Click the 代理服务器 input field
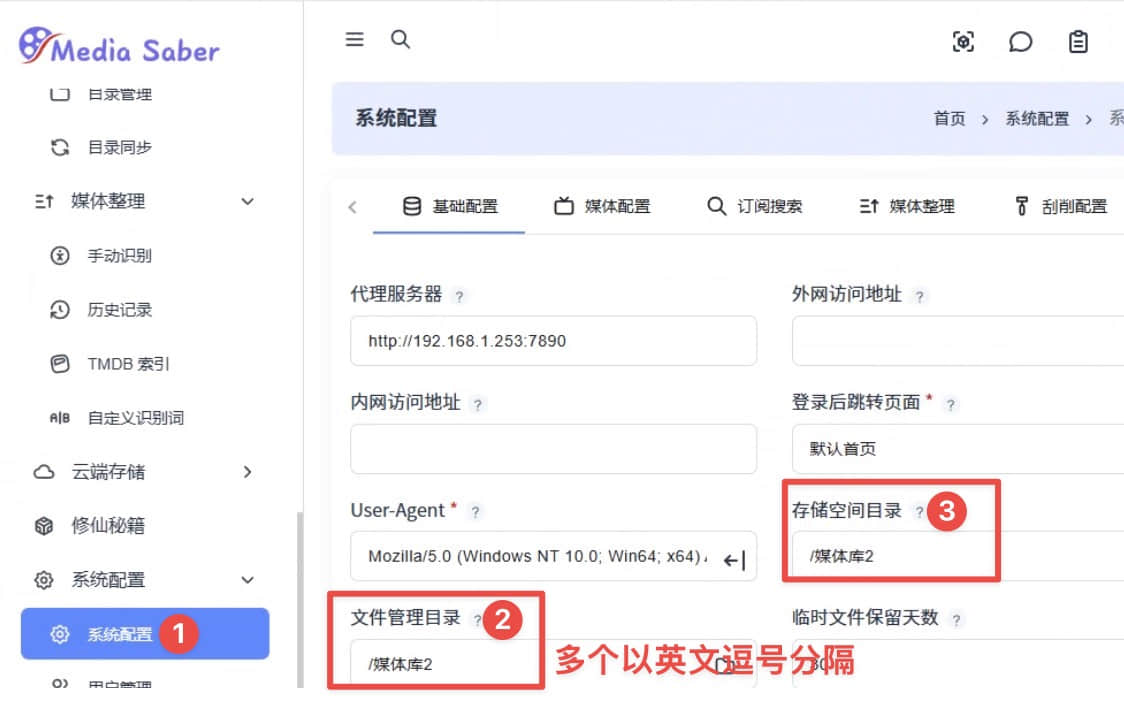 553,341
